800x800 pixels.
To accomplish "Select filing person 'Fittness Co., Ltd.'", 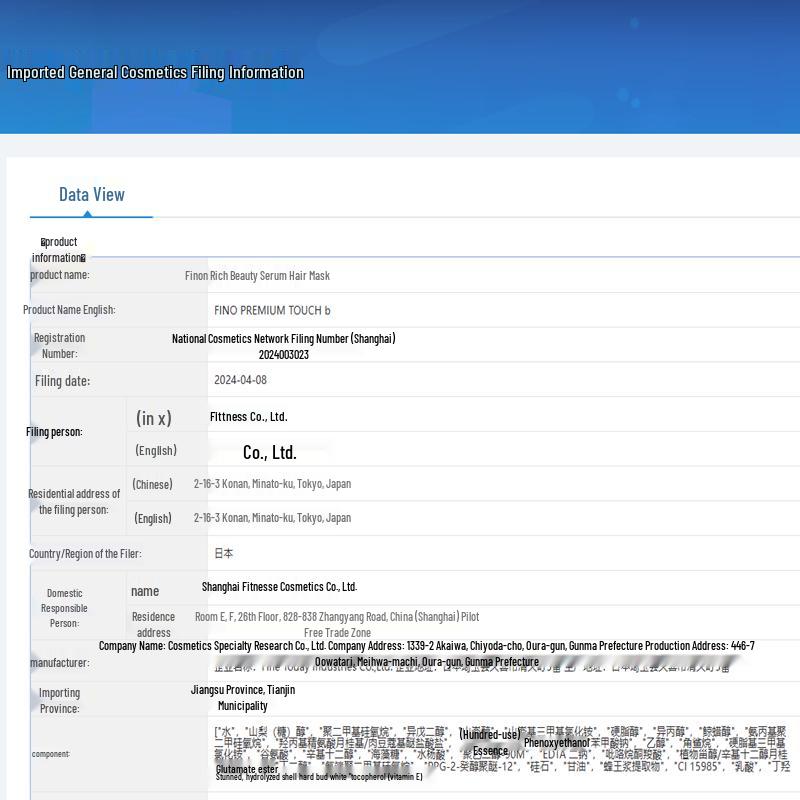I will point(248,417).
